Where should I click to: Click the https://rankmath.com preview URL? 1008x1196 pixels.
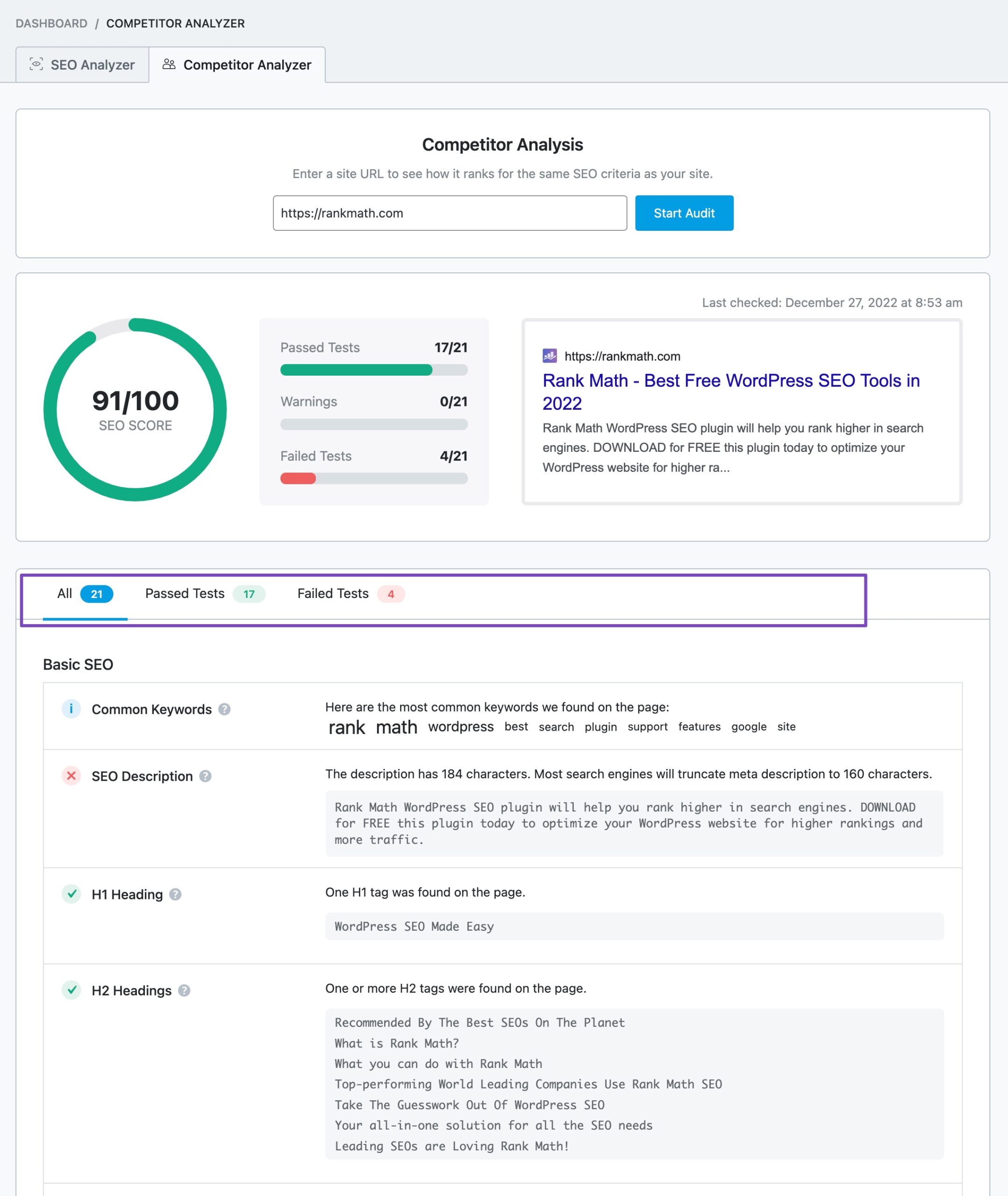click(622, 356)
